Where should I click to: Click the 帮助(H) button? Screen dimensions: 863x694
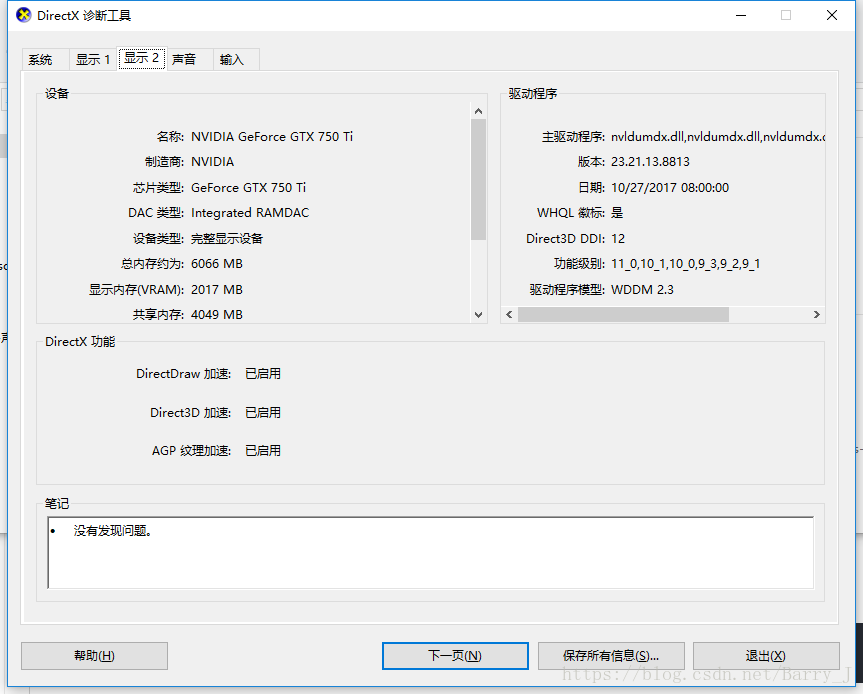point(94,655)
